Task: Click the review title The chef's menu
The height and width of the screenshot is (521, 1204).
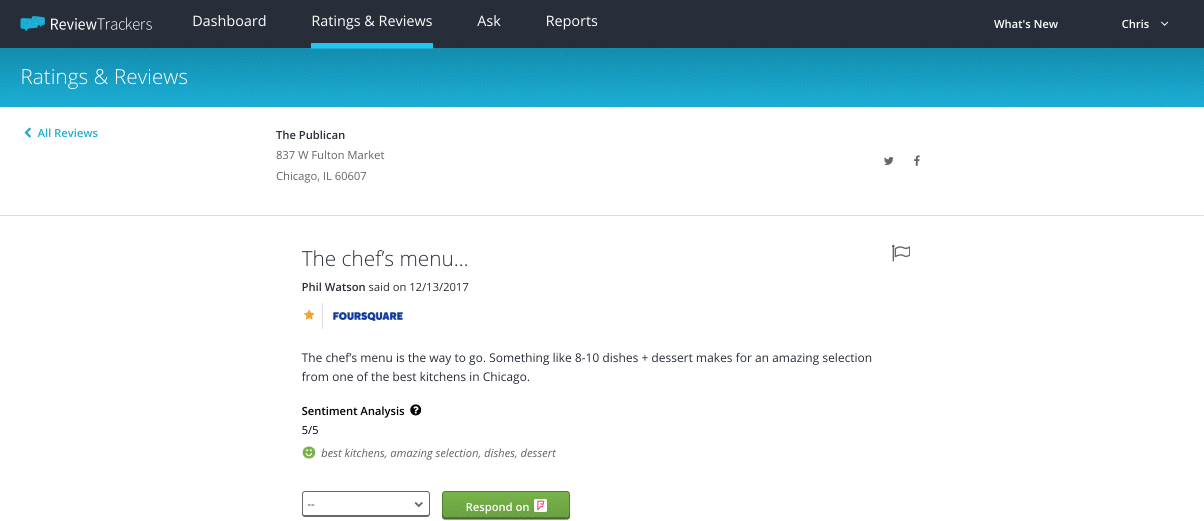Action: pyautogui.click(x=385, y=259)
